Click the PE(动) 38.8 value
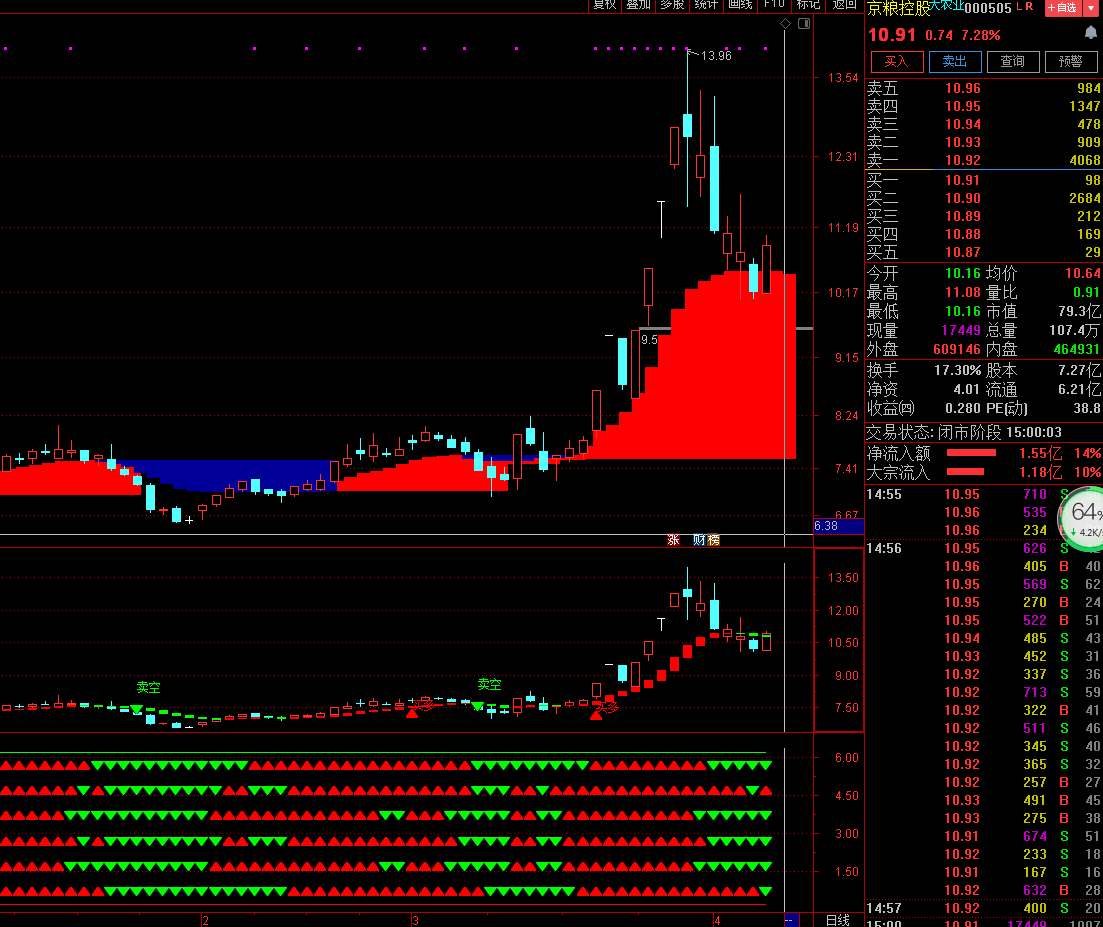The height and width of the screenshot is (927, 1103). click(x=1087, y=408)
